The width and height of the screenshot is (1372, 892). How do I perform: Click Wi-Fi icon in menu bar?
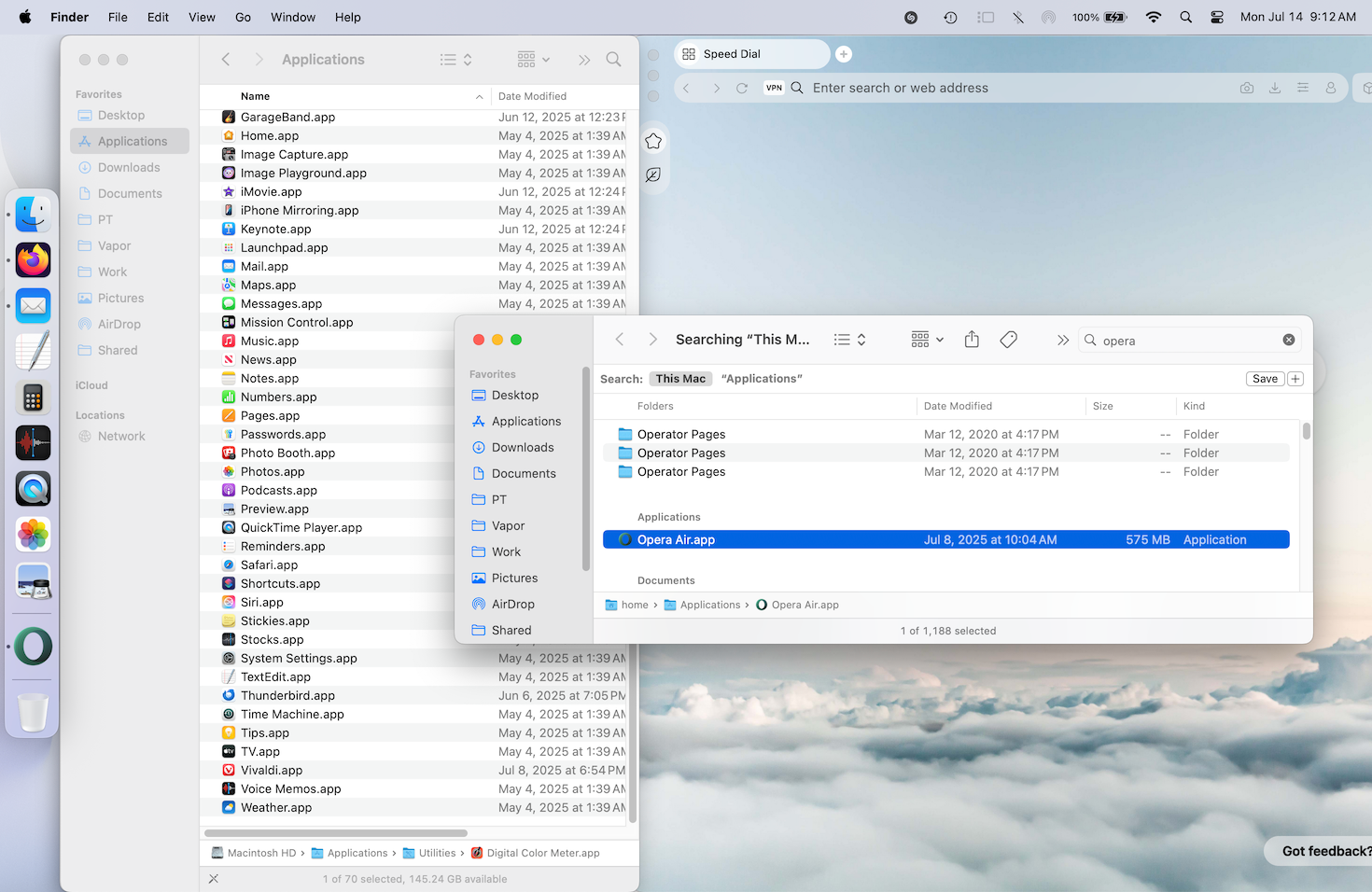(1154, 17)
